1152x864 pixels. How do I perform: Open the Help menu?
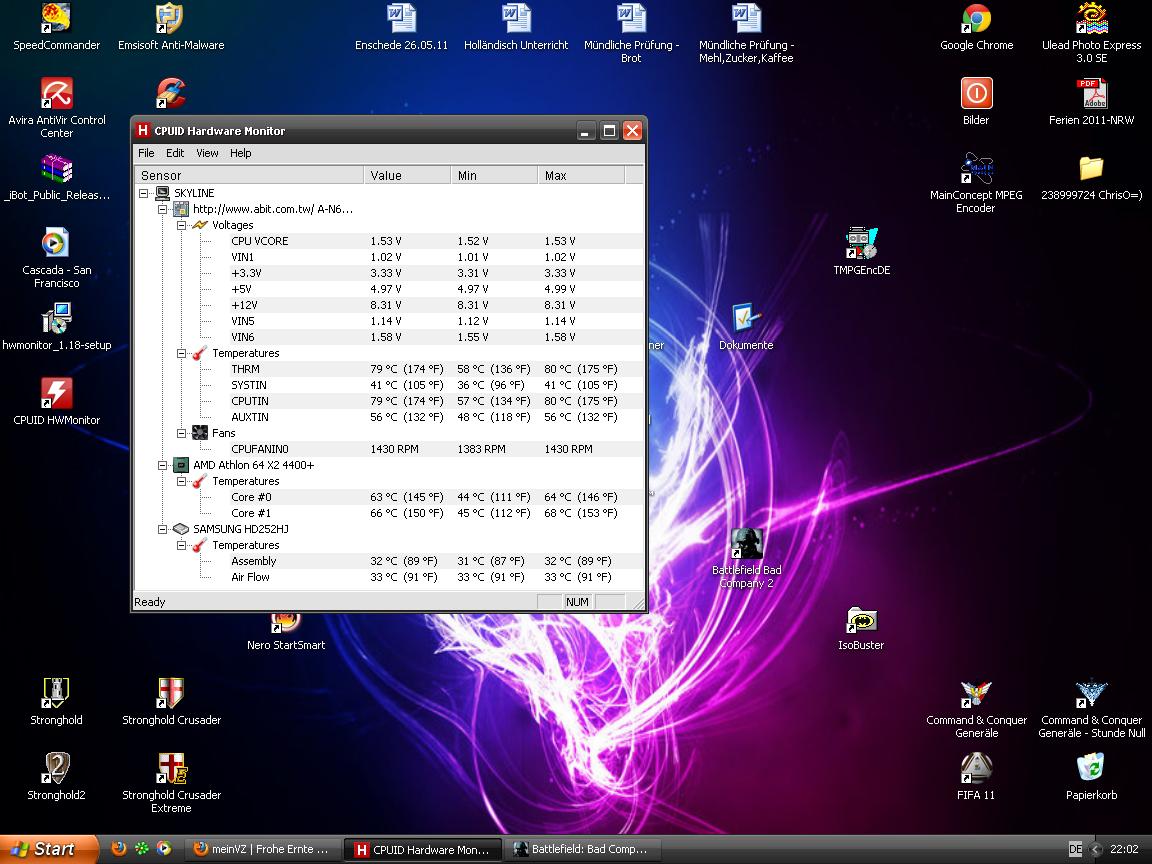coord(240,153)
